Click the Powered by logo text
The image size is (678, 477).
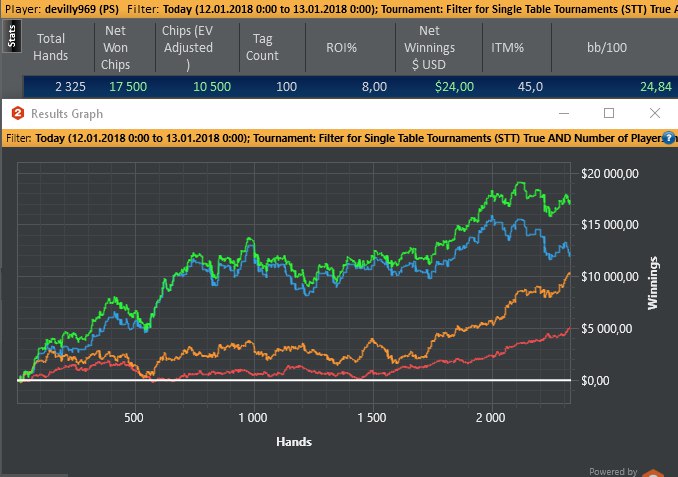(x=613, y=471)
